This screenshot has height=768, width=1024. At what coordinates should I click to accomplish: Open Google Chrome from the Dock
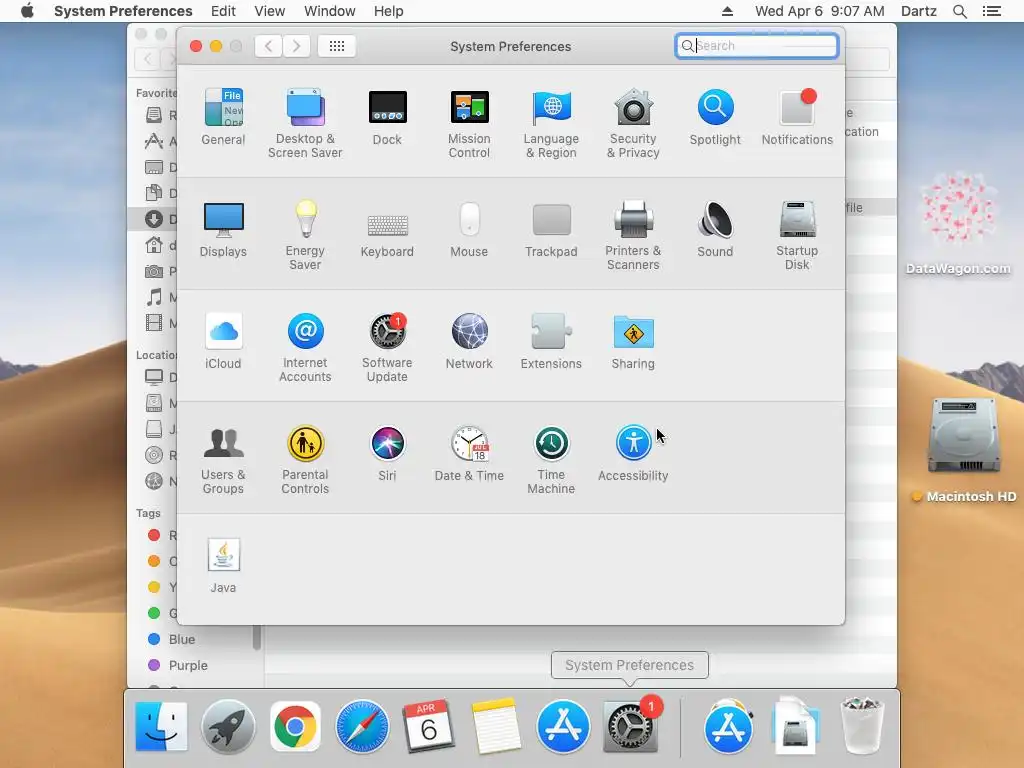[x=295, y=726]
